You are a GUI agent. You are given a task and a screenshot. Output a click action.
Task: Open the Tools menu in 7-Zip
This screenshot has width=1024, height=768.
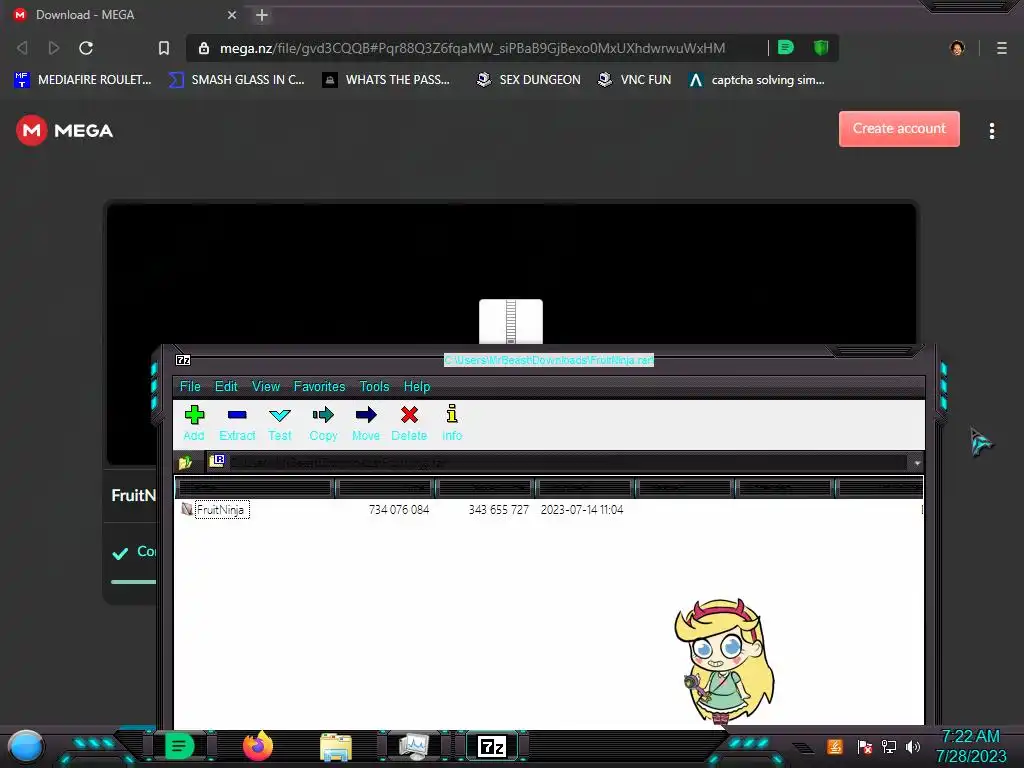[x=374, y=387]
